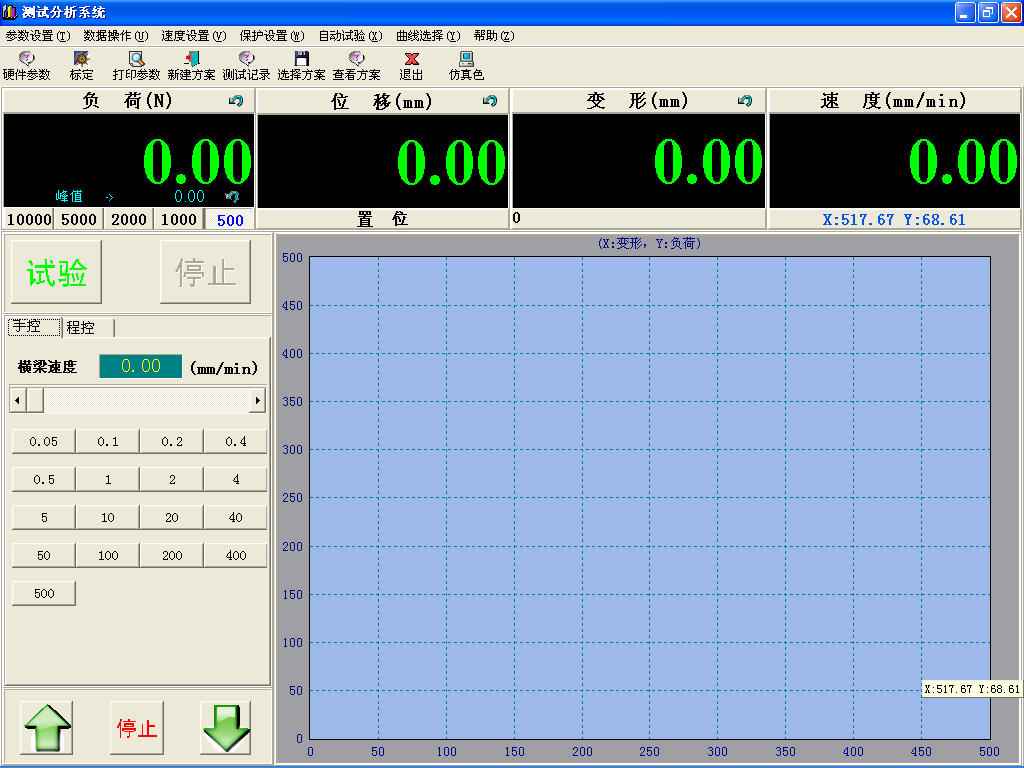Screen dimensions: 1024x768
Task: Set crossbeam speed to 4
Action: pyautogui.click(x=236, y=479)
